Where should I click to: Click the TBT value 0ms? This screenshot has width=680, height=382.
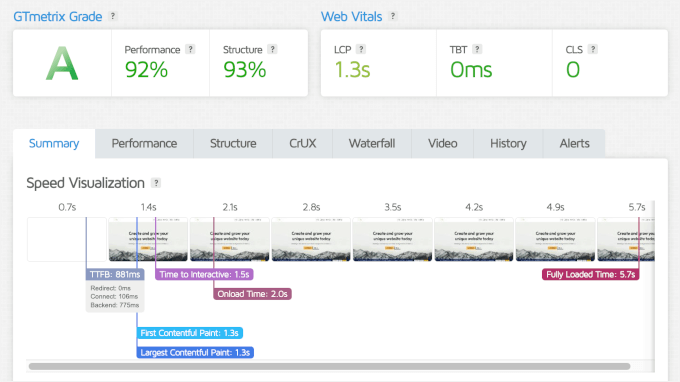[x=471, y=70]
